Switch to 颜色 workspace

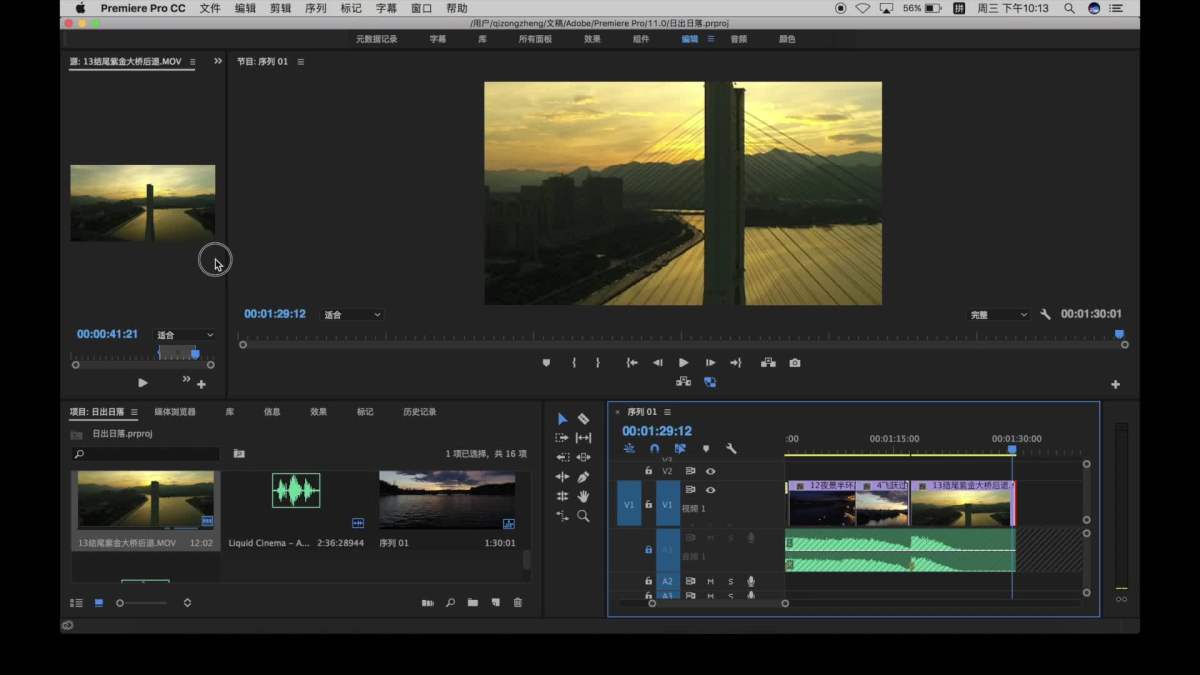(x=787, y=39)
